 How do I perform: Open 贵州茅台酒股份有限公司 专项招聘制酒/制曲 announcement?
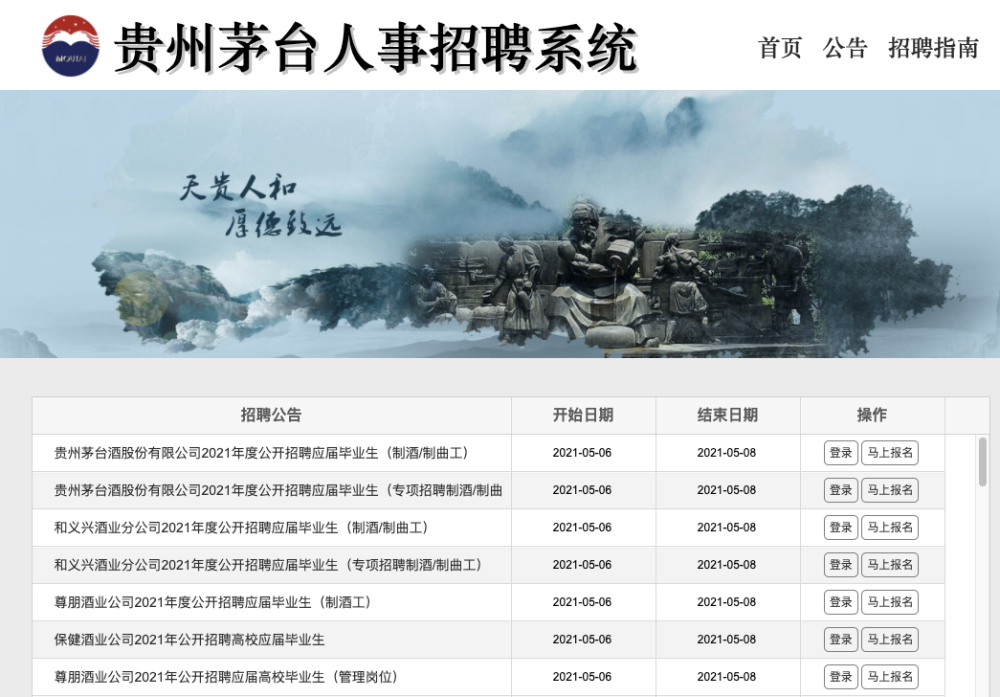pos(278,490)
